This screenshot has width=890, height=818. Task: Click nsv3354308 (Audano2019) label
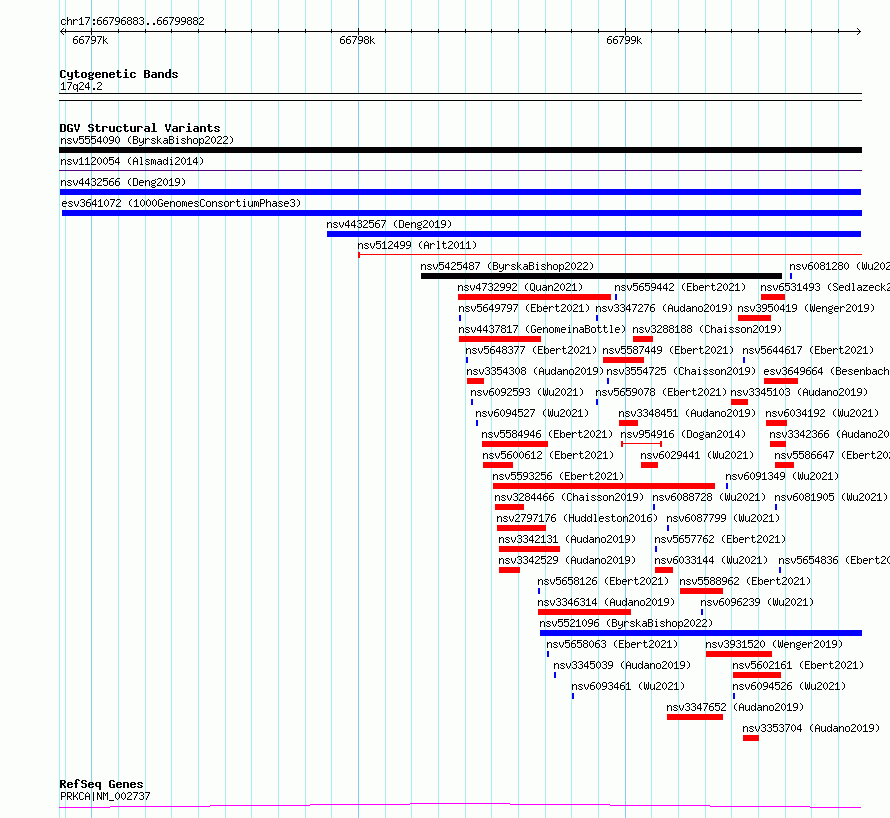coord(535,371)
